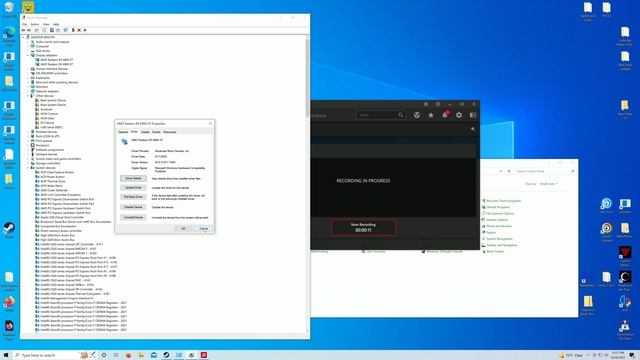Viewport: 640px width, 360px height.
Task: Click the Driver Details button
Action: tap(133, 178)
